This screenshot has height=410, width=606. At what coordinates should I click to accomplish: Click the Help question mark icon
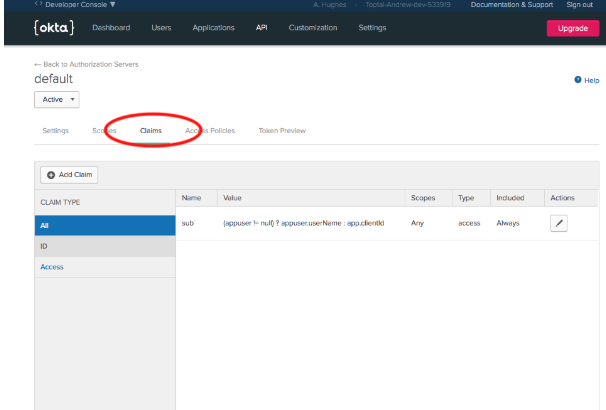578,80
